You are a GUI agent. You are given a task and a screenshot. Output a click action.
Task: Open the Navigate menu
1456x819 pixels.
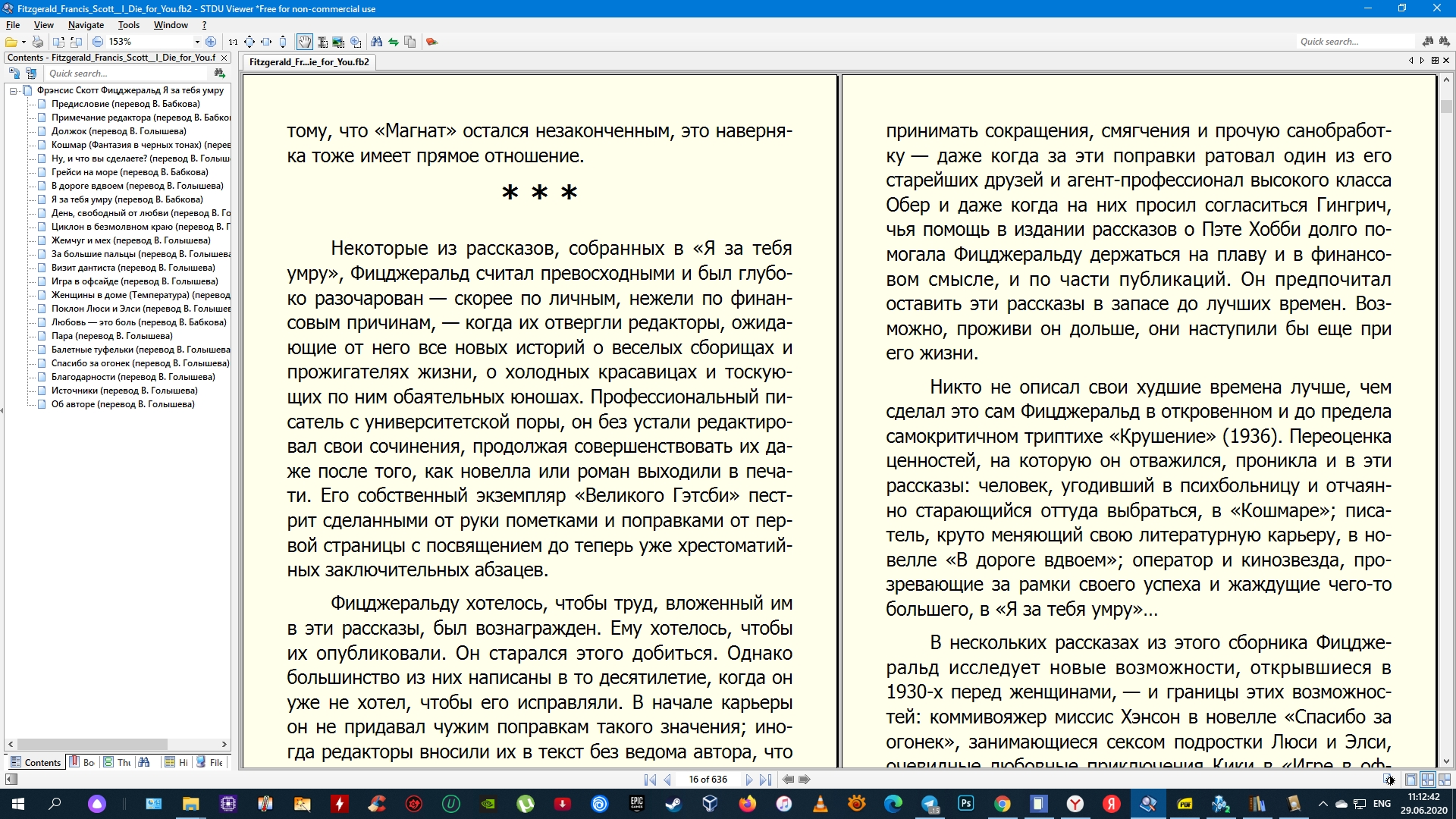pos(86,25)
